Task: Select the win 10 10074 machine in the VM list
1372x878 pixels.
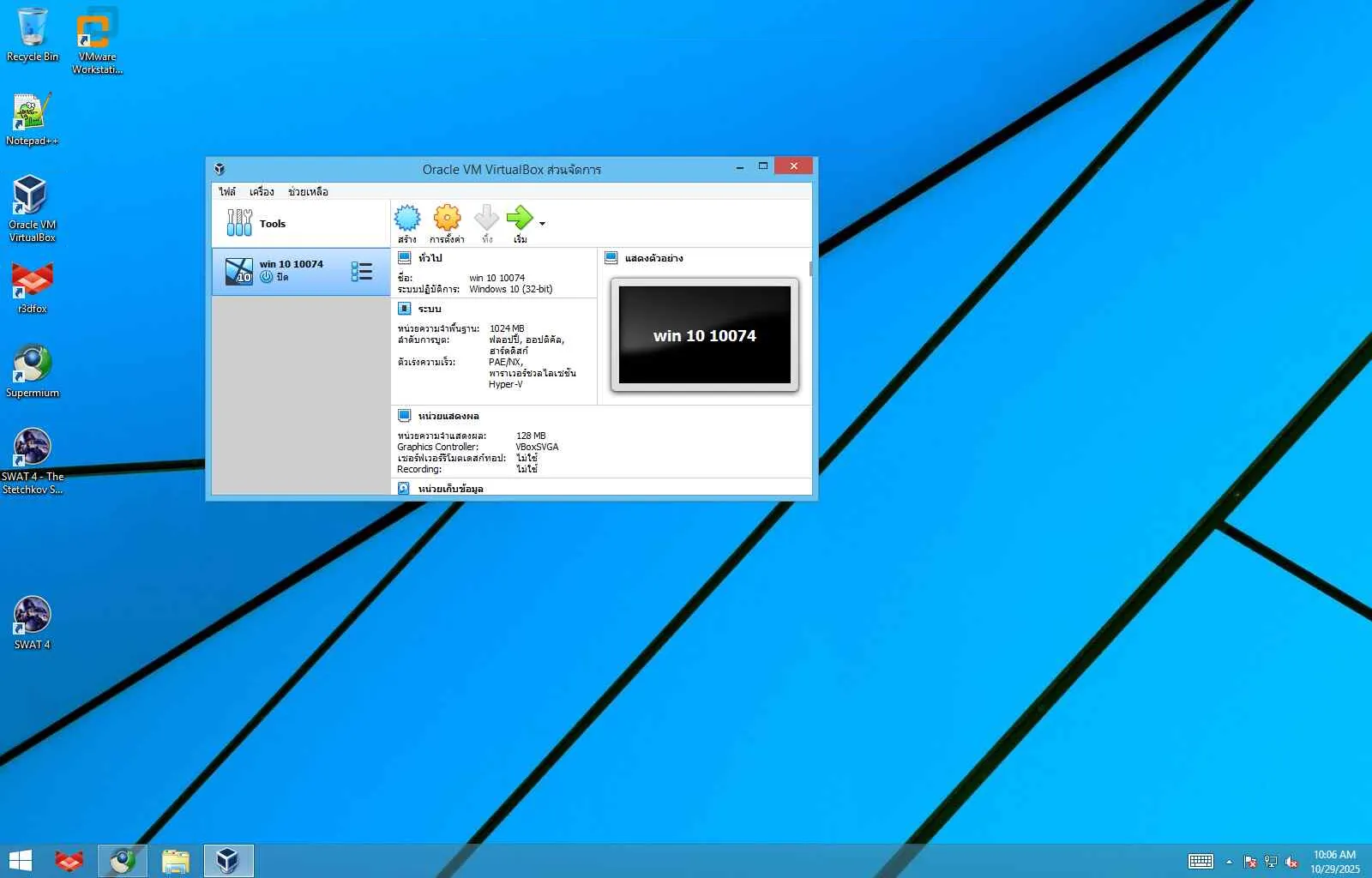Action: click(x=300, y=272)
